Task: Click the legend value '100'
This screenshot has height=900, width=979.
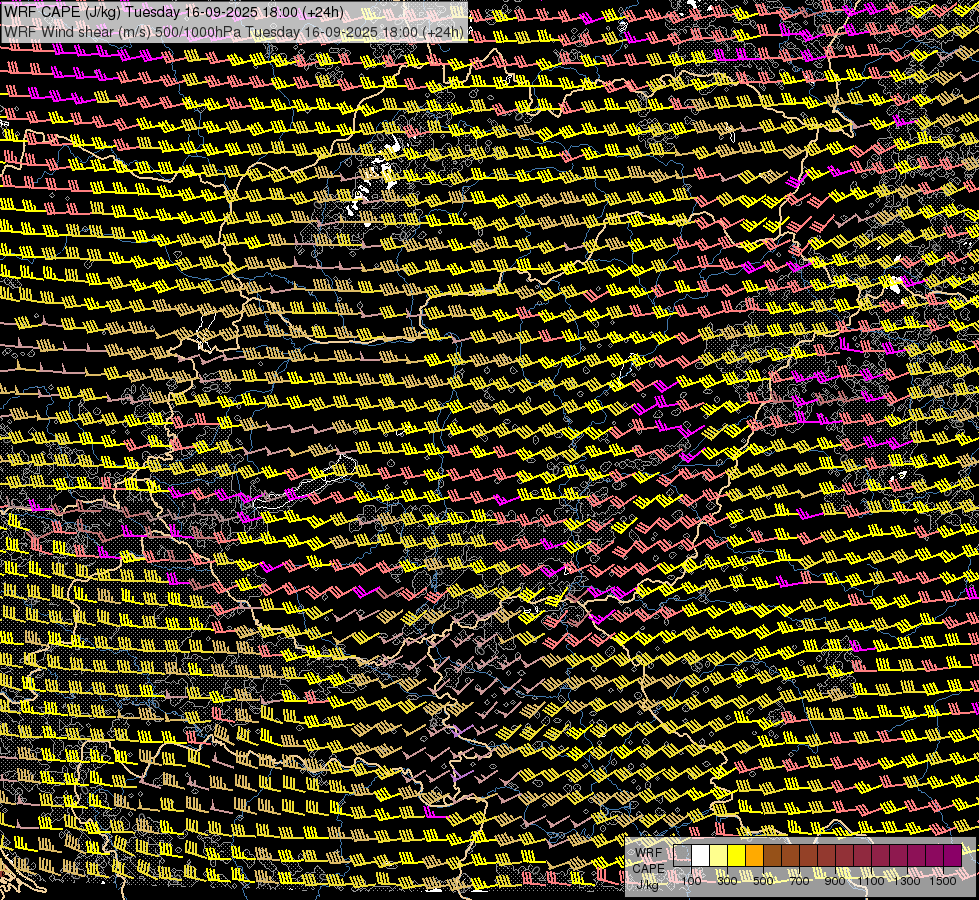Action: (691, 881)
